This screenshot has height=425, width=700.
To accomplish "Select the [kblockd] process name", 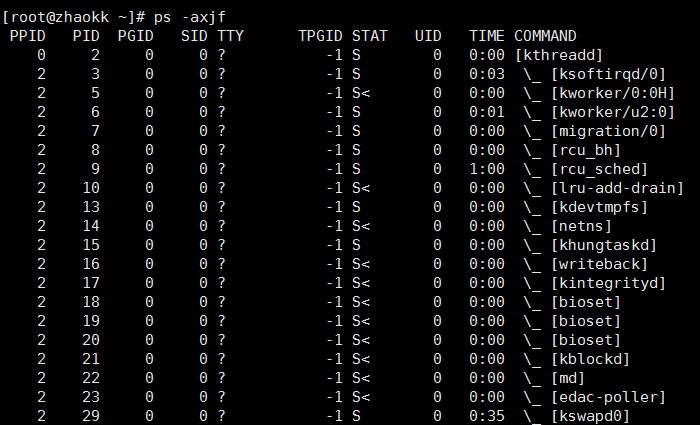I will [591, 359].
